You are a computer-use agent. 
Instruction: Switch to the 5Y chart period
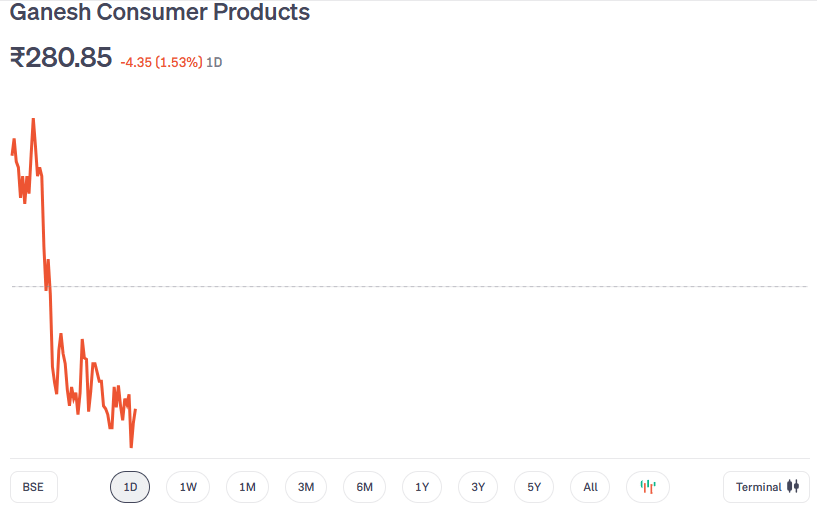(x=534, y=487)
